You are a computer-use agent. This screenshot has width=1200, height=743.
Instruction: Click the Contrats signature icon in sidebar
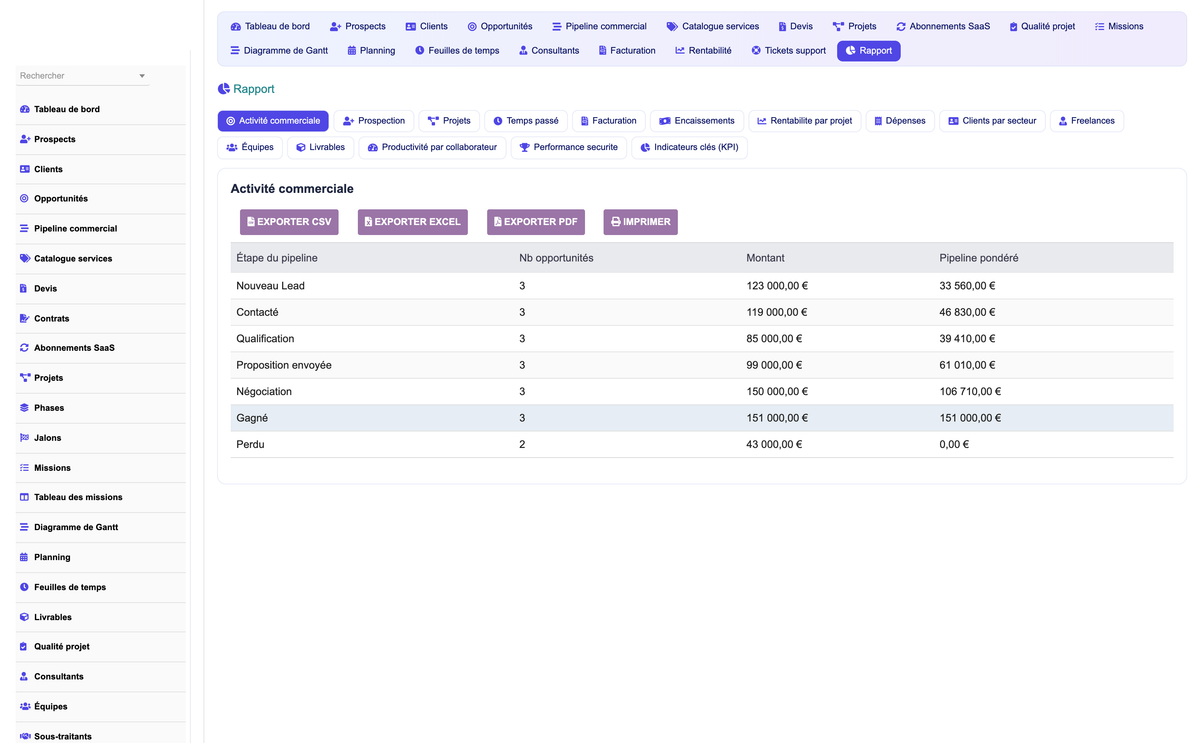[x=24, y=318]
